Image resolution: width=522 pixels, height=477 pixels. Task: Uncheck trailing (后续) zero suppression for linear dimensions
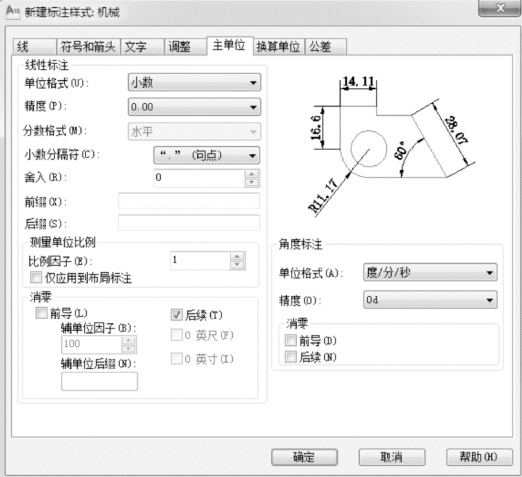pyautogui.click(x=177, y=315)
